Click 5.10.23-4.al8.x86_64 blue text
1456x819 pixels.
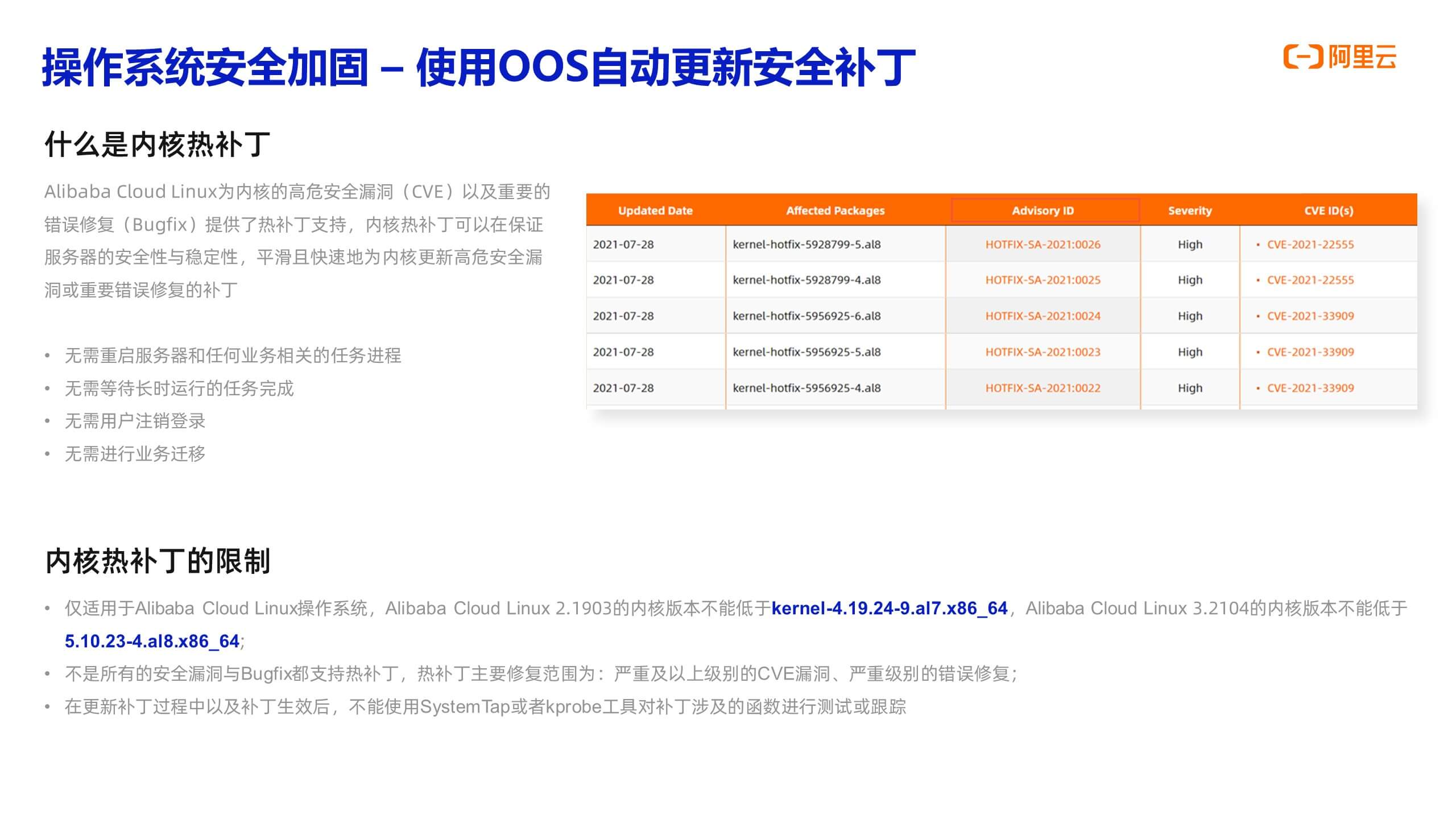coord(152,641)
